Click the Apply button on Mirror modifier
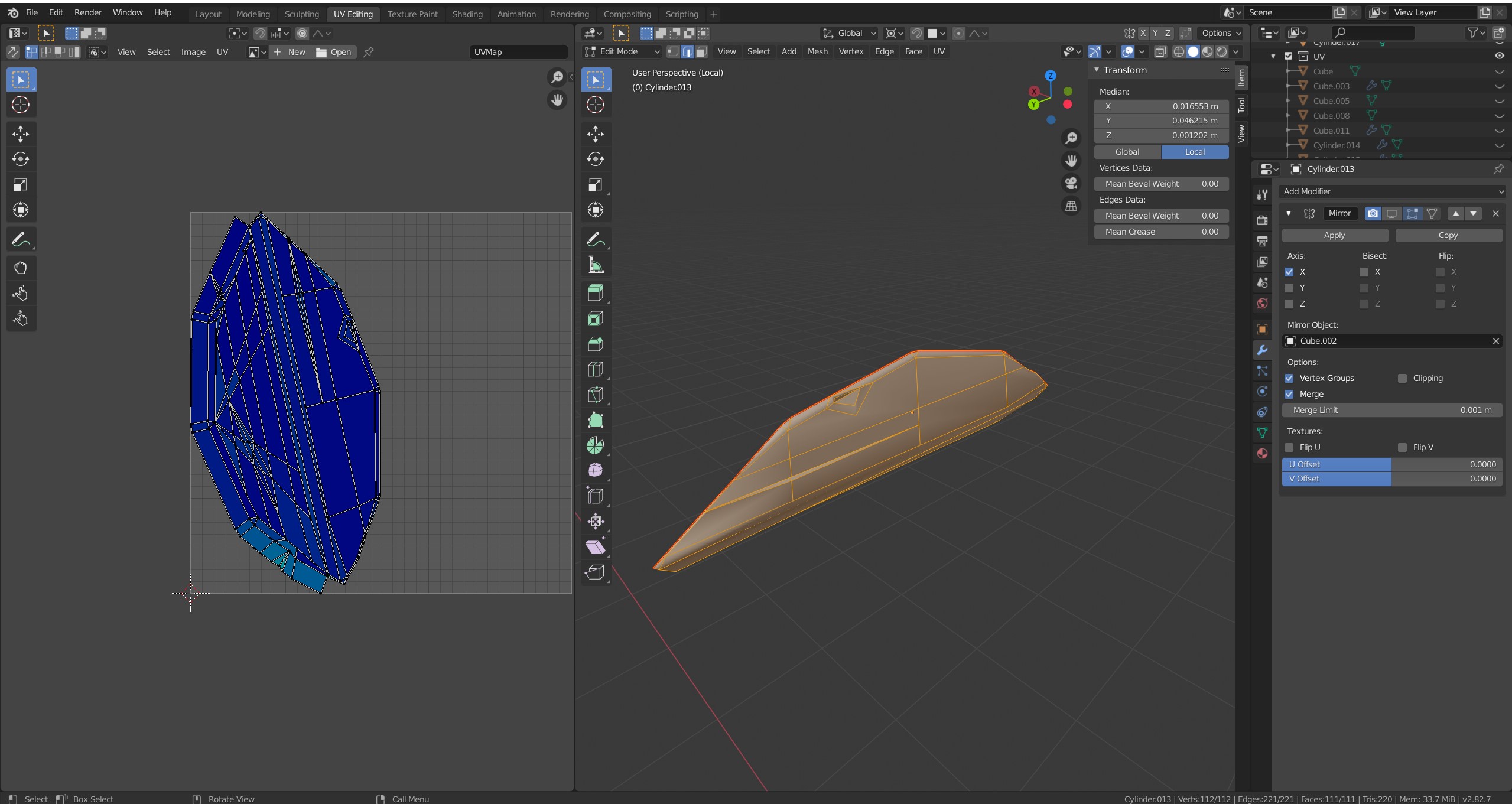Viewport: 1512px width, 804px height. tap(1334, 235)
